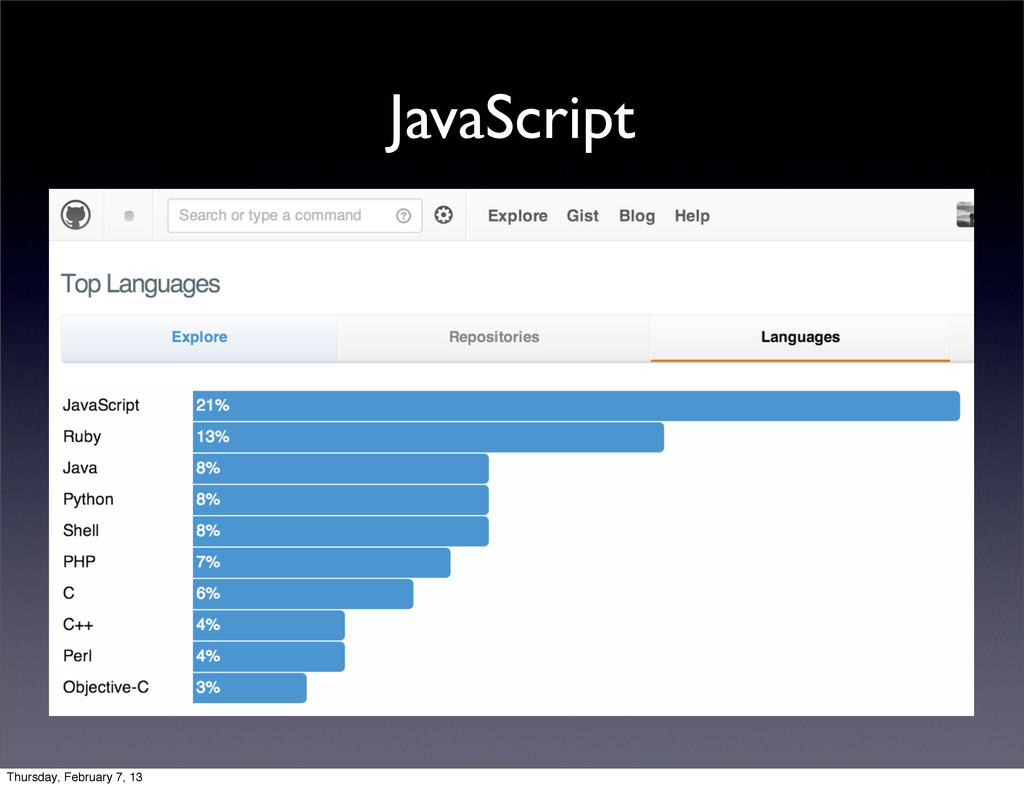Click the user avatar thumbnail
The image size is (1024, 788).
tap(965, 215)
